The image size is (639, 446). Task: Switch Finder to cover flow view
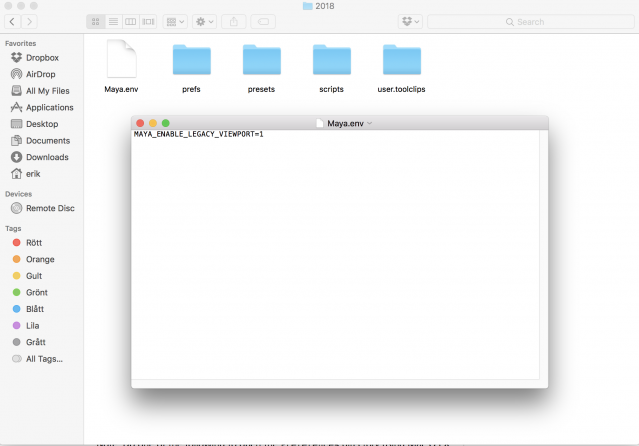coord(148,22)
